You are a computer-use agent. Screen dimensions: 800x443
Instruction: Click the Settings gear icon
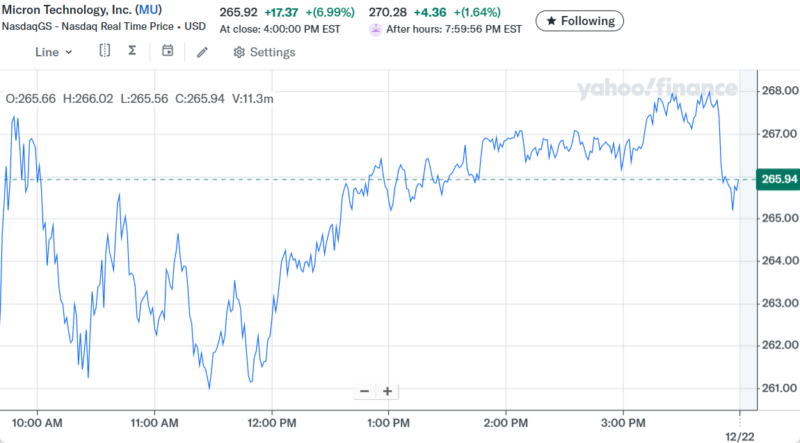coord(239,52)
